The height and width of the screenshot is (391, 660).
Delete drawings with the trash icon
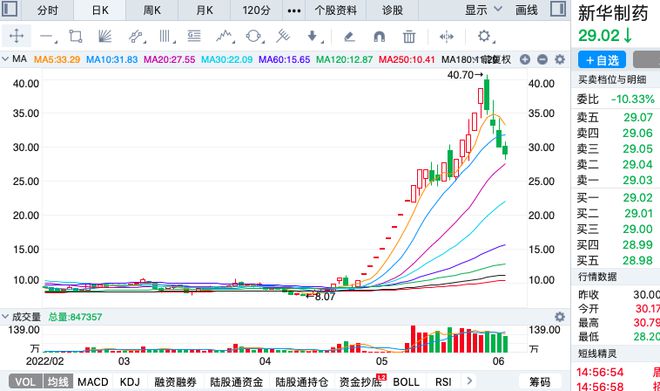point(409,37)
